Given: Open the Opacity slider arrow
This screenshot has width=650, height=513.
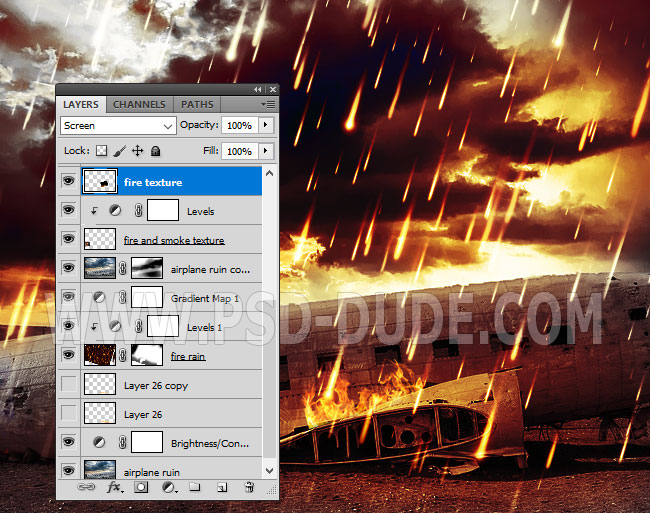Looking at the screenshot, I should click(x=266, y=125).
